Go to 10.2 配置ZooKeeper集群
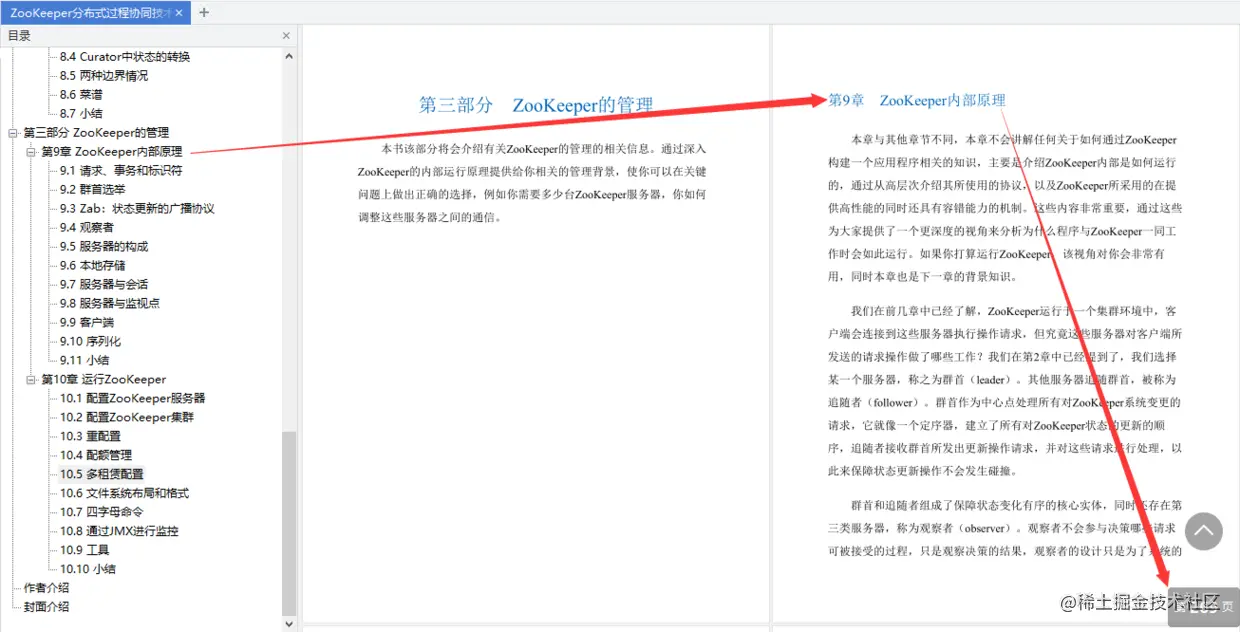Viewport: 1240px width, 632px height. pos(126,418)
